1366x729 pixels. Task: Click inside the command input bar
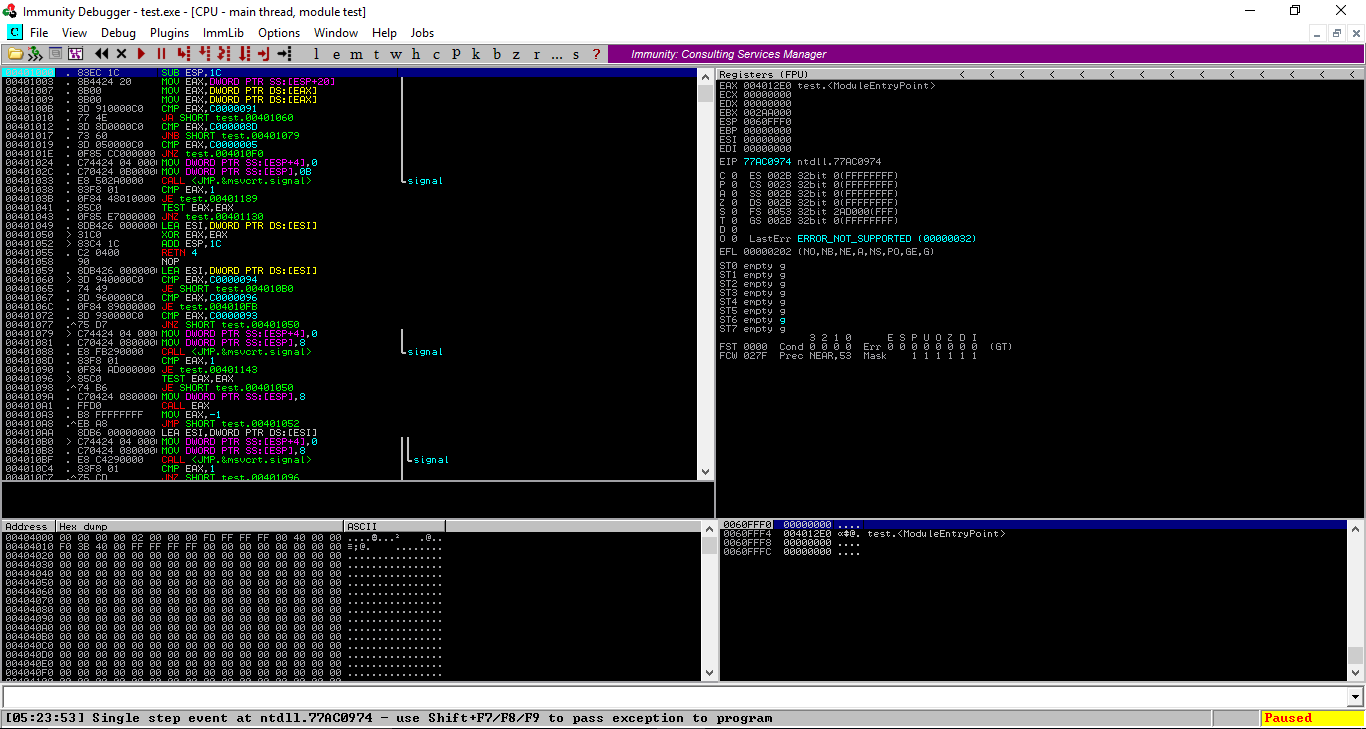(x=670, y=697)
